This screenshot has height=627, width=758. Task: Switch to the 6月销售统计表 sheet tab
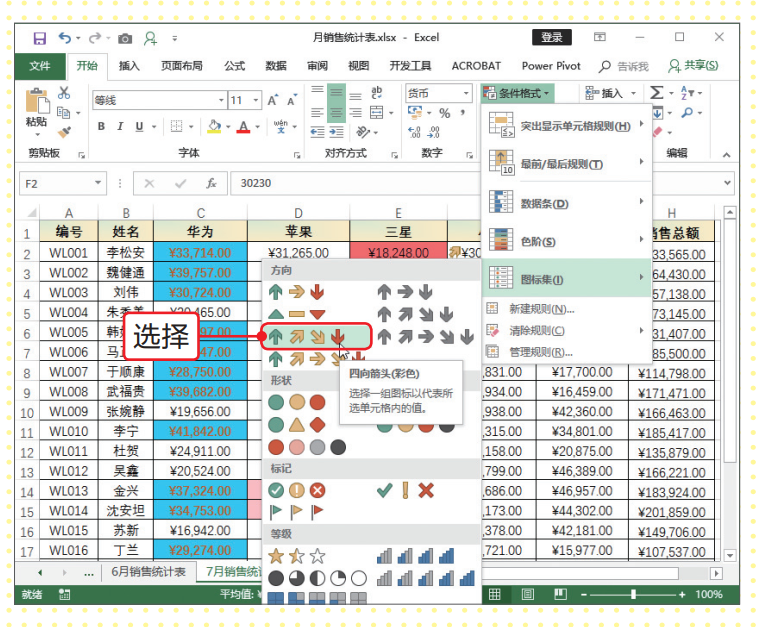[148, 572]
